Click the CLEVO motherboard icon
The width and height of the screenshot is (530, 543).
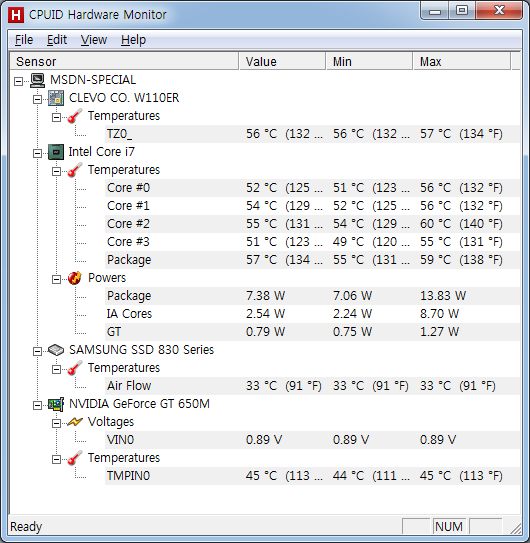coord(56,98)
